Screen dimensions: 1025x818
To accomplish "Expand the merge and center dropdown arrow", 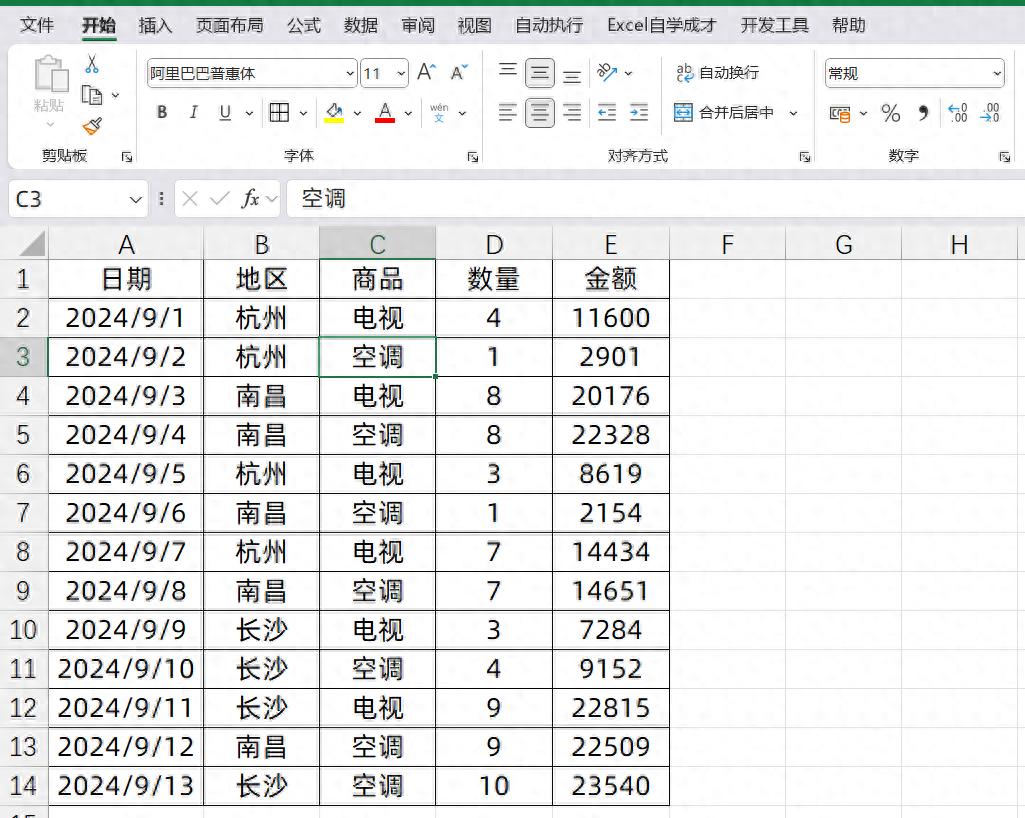I will (794, 113).
